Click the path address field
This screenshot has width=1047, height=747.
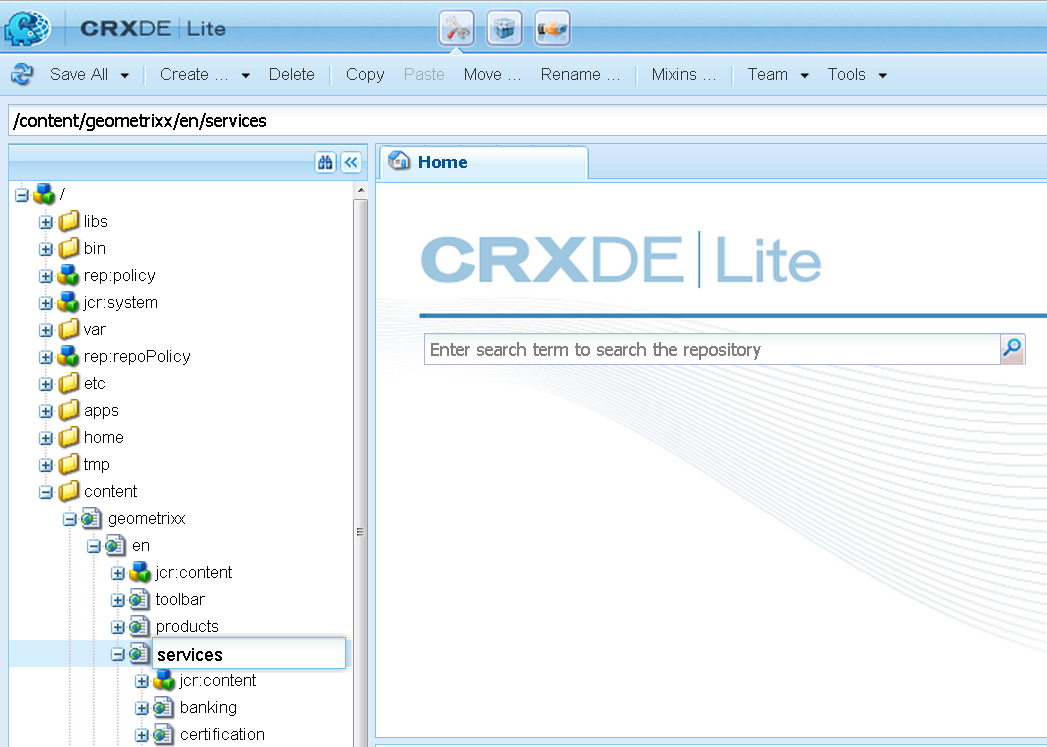528,121
